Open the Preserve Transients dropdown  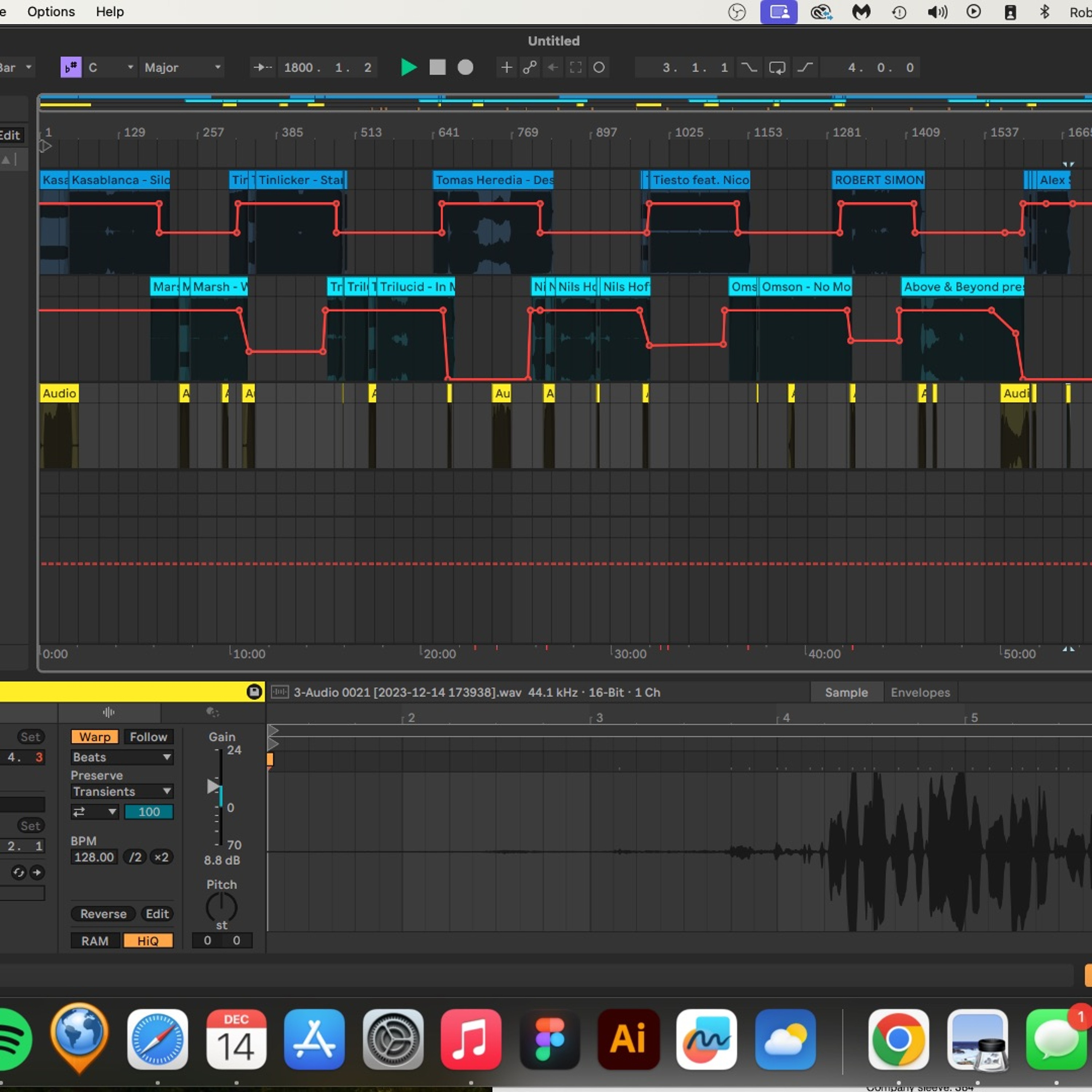point(122,791)
